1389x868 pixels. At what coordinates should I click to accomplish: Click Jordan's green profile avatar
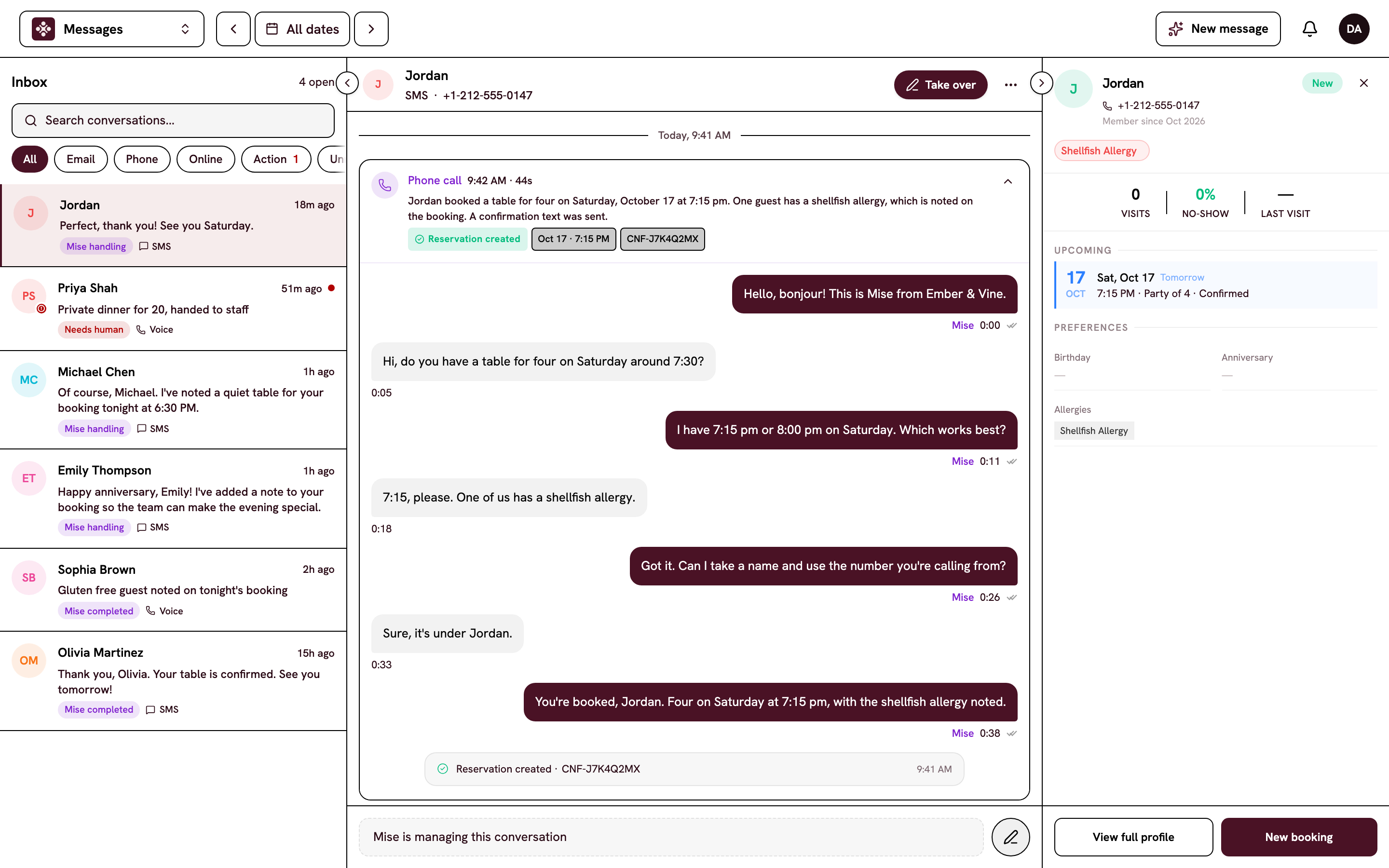pyautogui.click(x=1073, y=88)
